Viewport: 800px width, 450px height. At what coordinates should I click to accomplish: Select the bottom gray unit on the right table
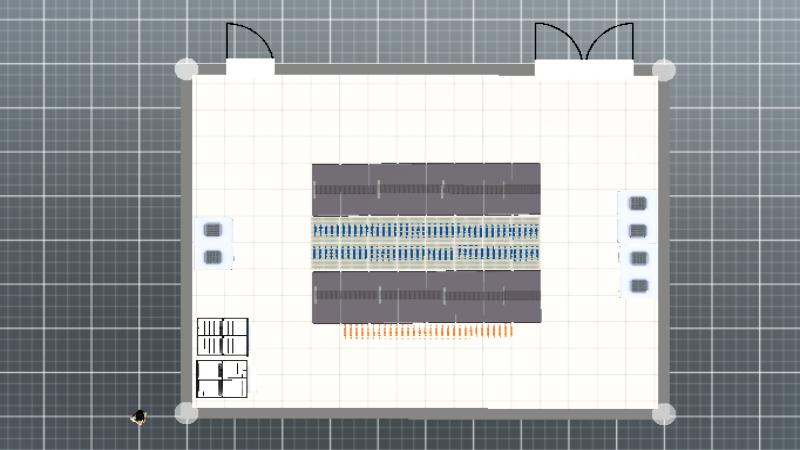(x=638, y=286)
